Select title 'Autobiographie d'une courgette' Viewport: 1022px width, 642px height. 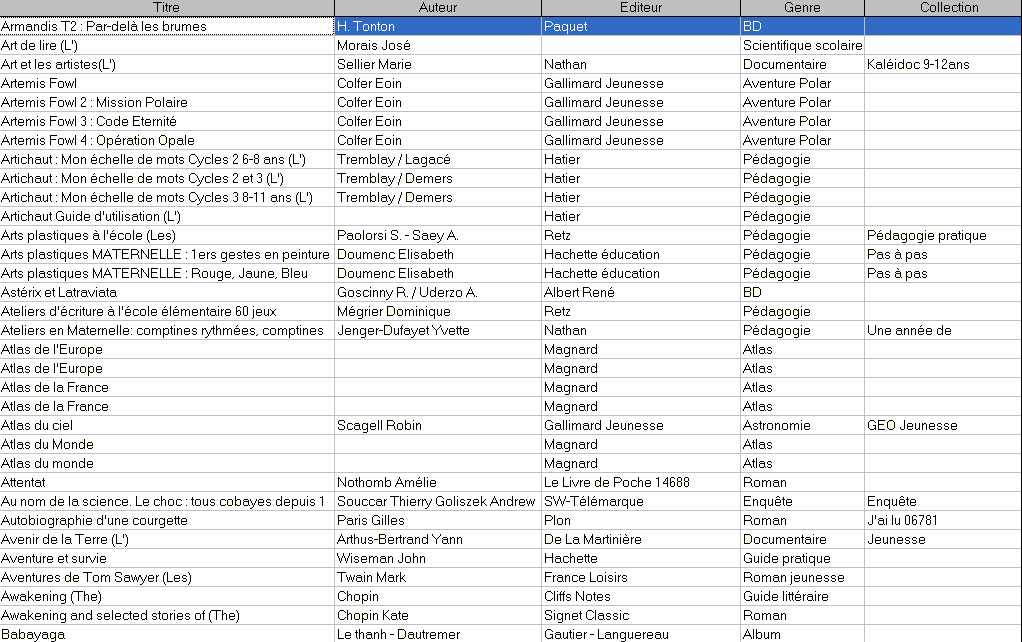coord(94,520)
